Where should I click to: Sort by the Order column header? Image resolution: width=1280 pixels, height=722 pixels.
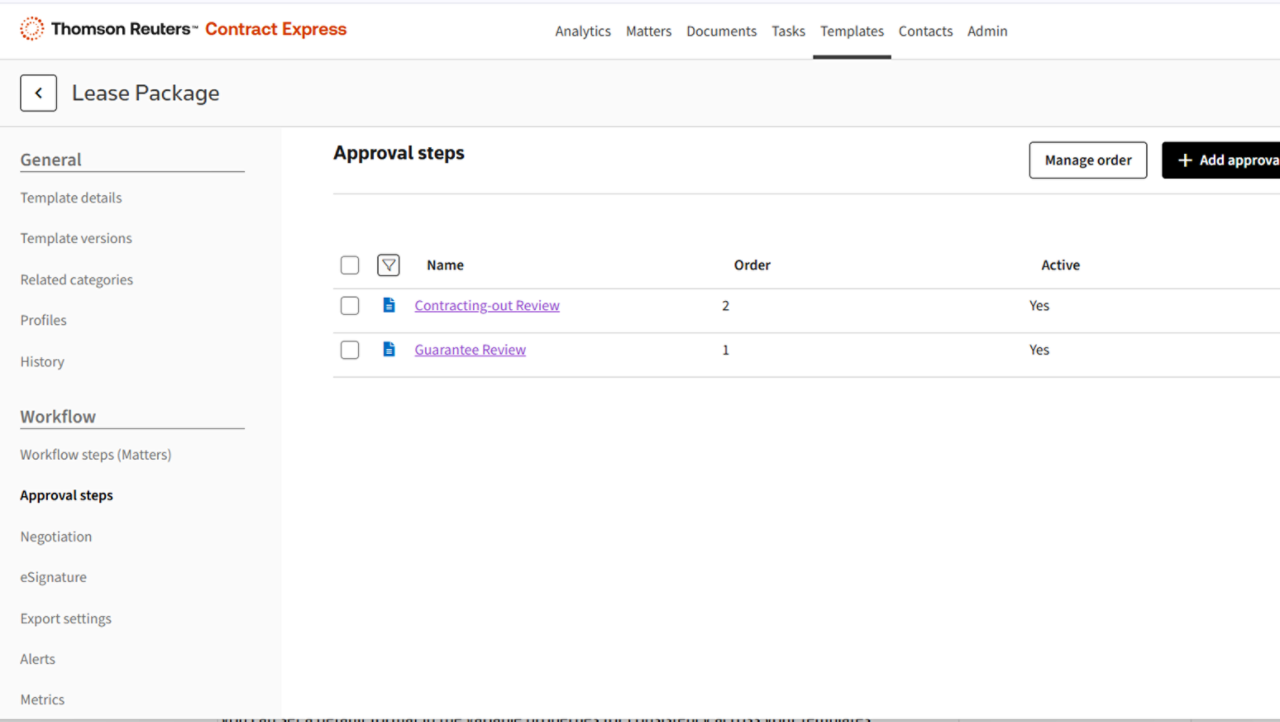pos(752,265)
